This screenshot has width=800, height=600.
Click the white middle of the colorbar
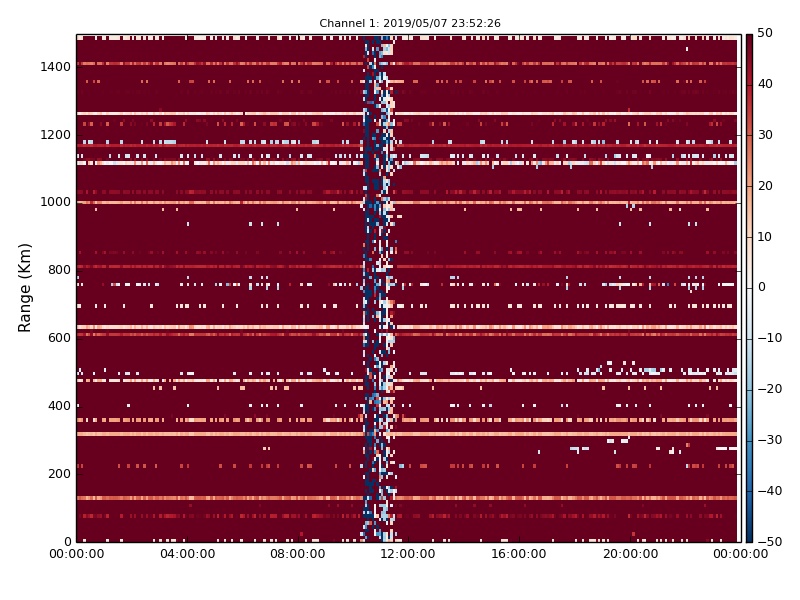749,288
